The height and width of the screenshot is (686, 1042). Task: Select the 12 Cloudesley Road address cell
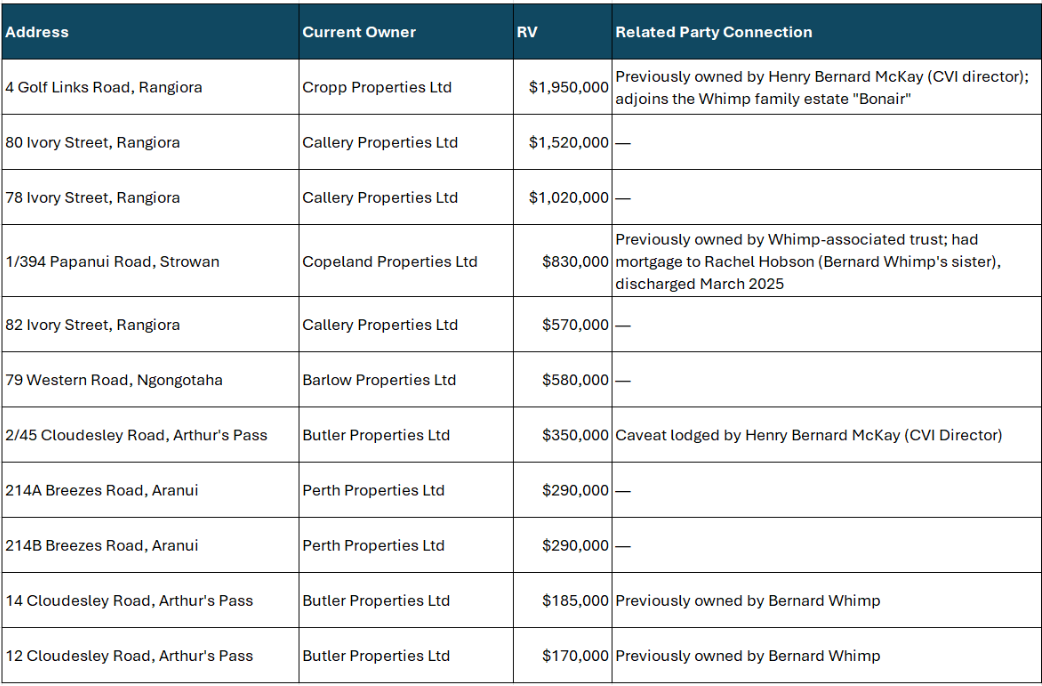(129, 656)
